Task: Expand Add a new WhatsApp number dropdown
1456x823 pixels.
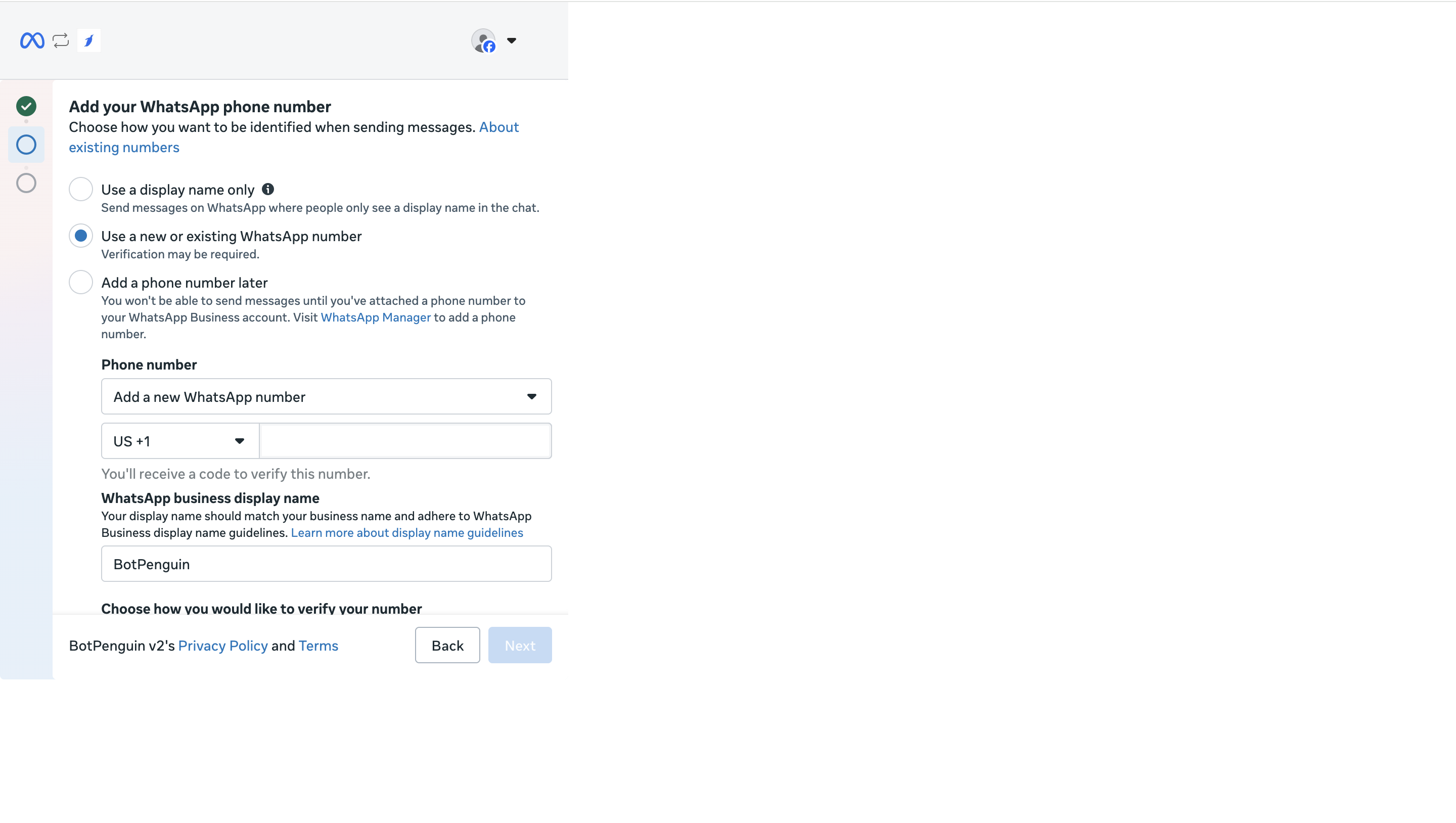Action: tap(326, 397)
